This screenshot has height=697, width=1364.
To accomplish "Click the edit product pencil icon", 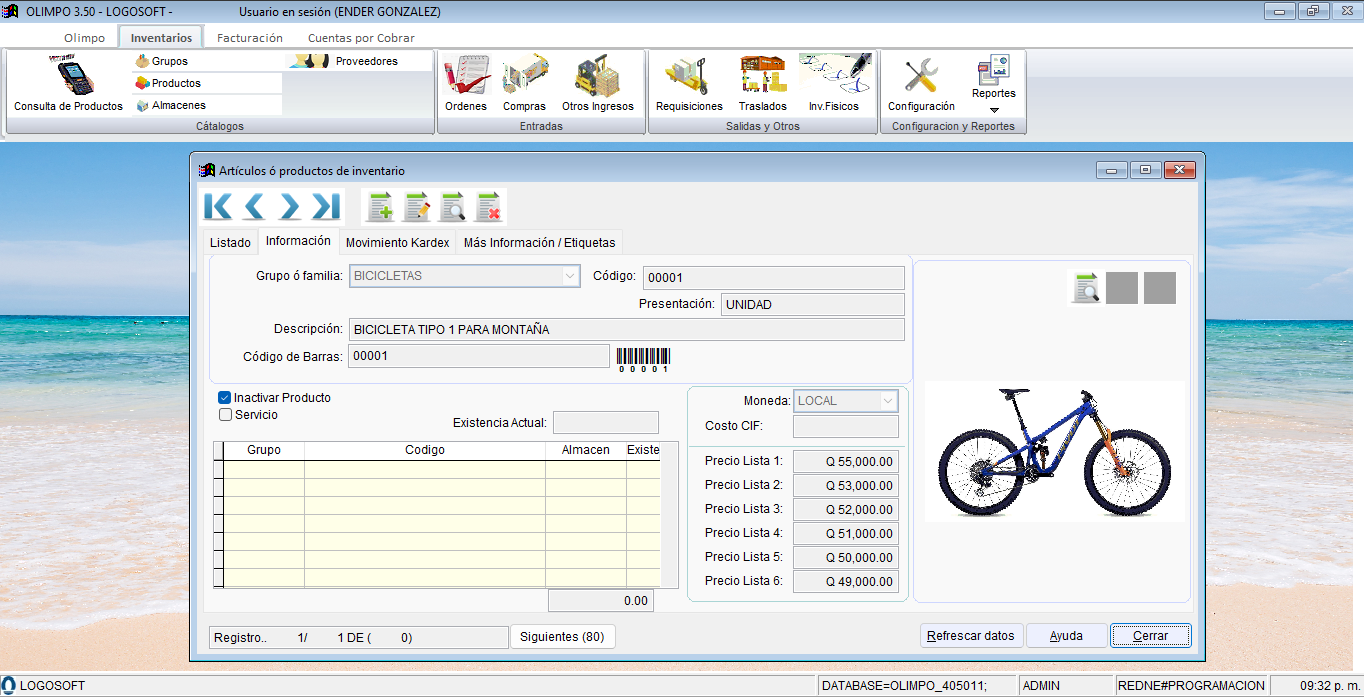I will (x=417, y=207).
